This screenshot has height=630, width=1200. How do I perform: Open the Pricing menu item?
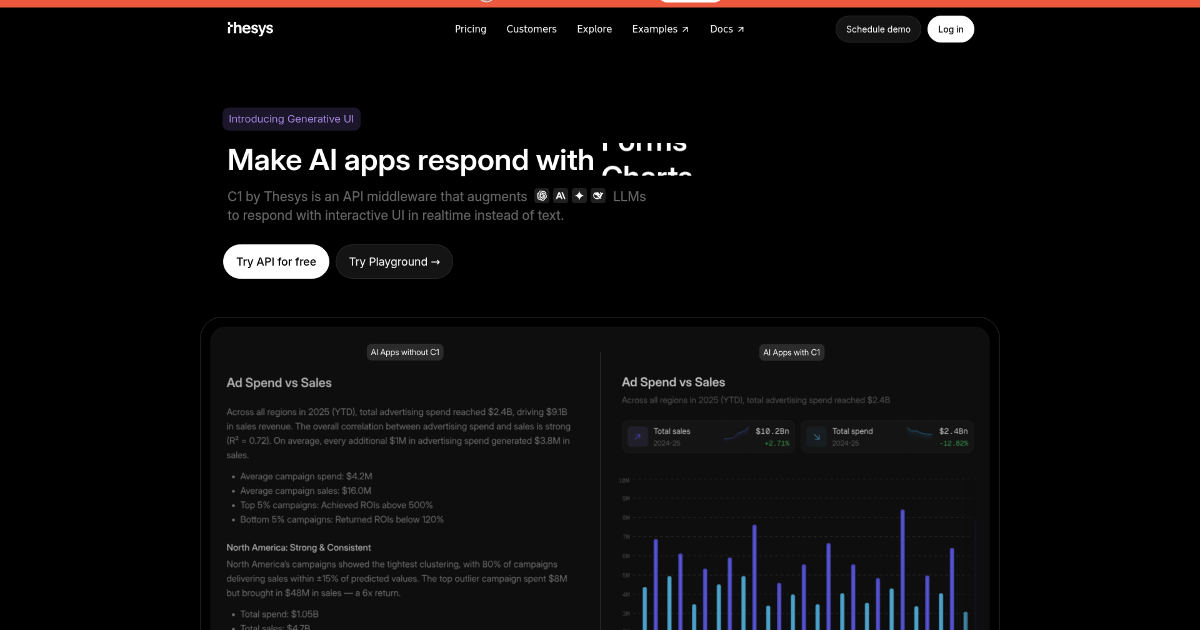pos(470,29)
